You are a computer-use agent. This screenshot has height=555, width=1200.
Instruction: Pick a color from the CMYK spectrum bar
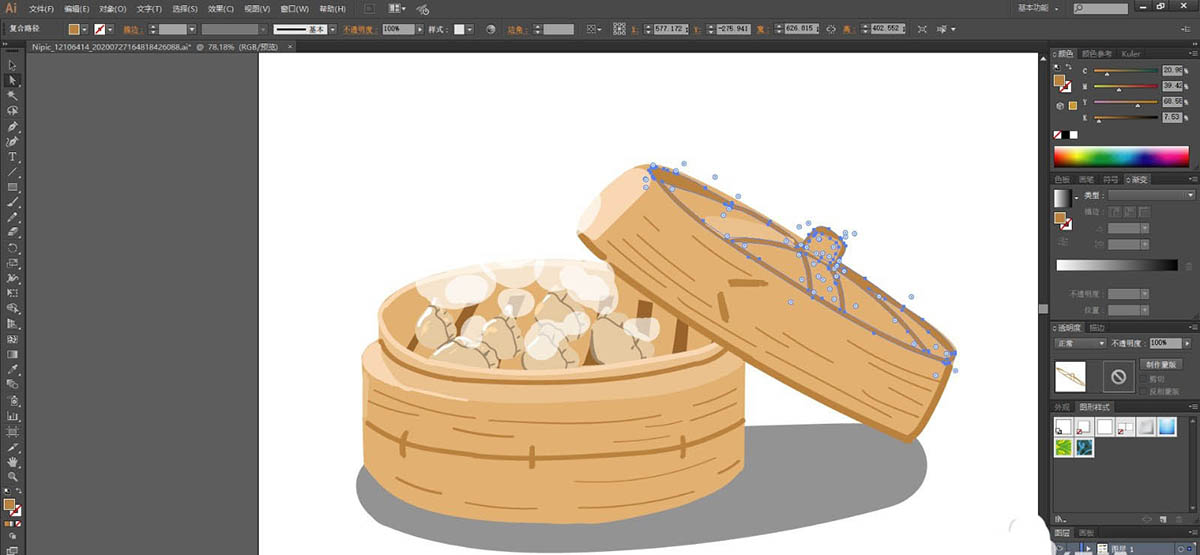1123,157
